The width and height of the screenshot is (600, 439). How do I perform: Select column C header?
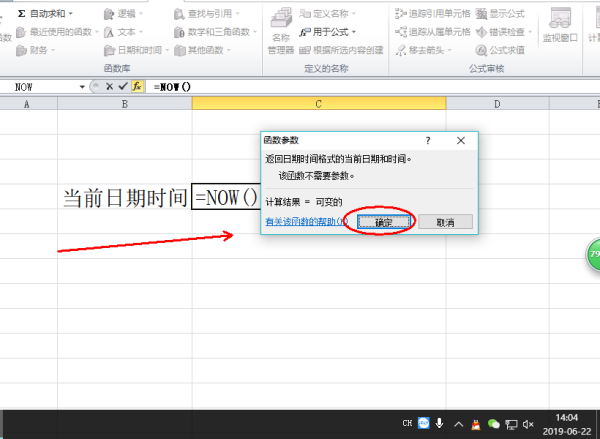(x=316, y=104)
